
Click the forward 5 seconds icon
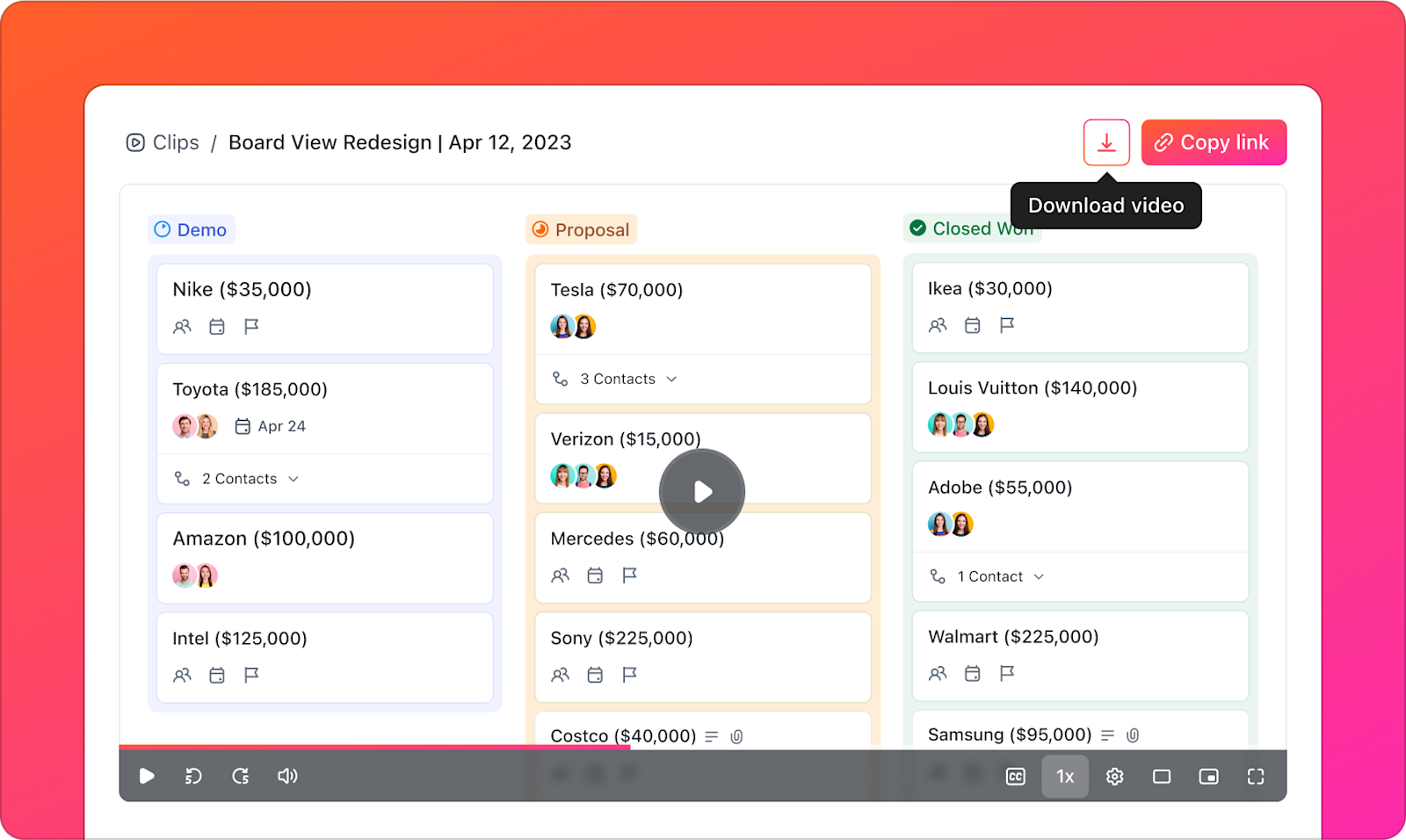(240, 776)
